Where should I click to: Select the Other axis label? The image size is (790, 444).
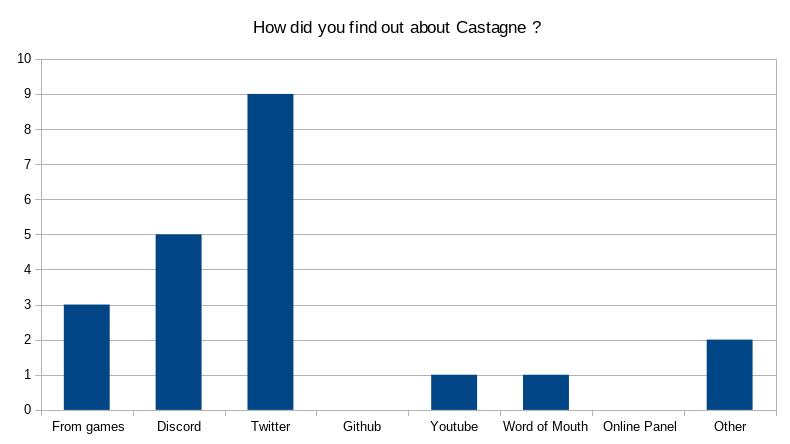point(730,426)
